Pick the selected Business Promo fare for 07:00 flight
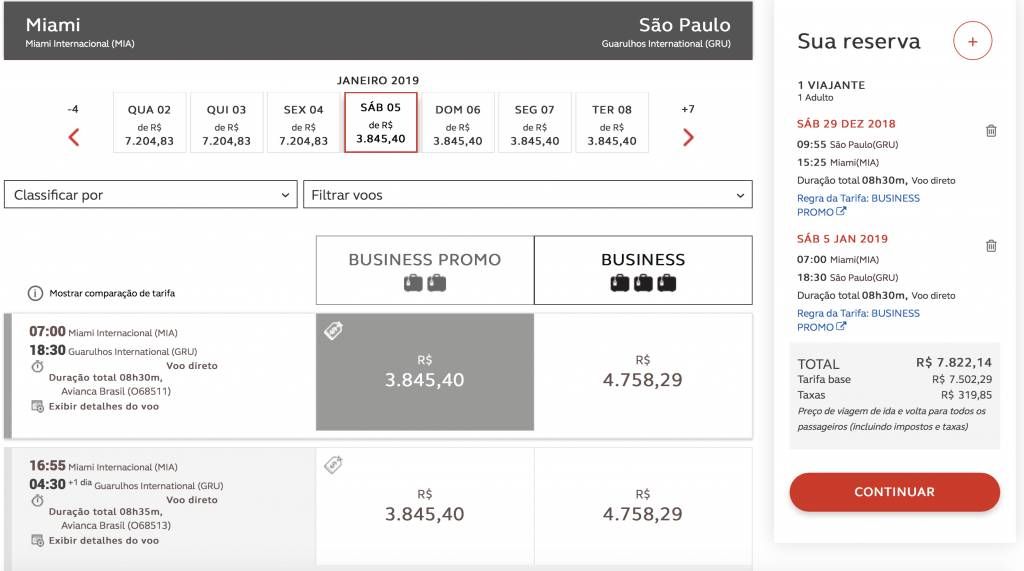Screen dimensions: 1024x571 [424, 372]
